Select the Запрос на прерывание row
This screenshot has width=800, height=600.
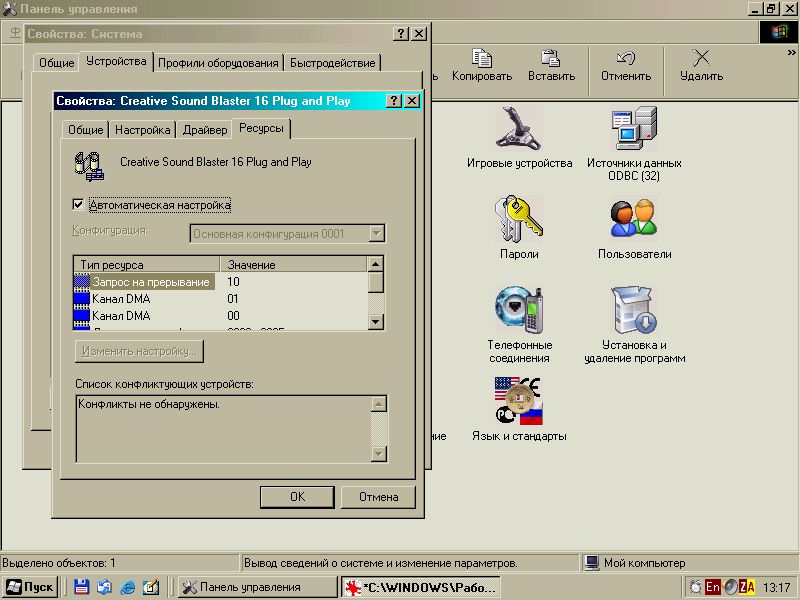pos(220,282)
